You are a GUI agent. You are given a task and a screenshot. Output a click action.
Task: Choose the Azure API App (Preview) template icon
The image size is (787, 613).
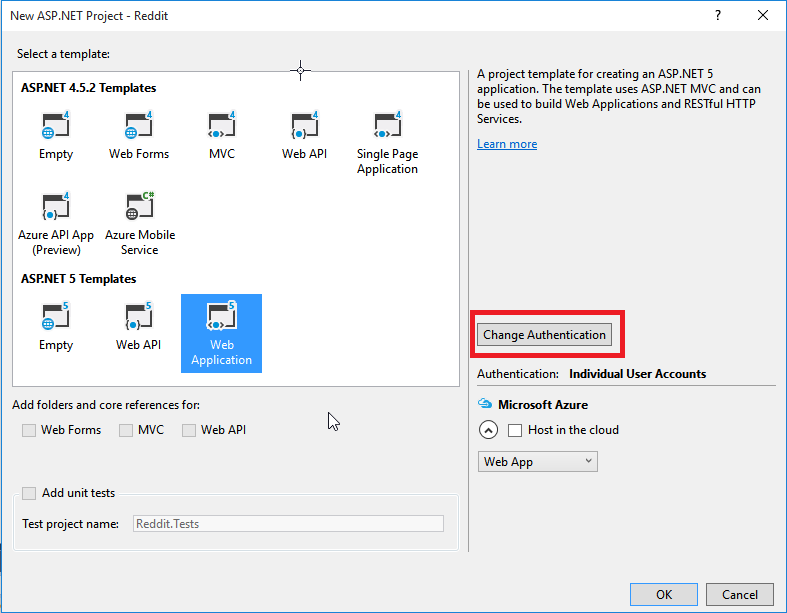(x=56, y=206)
